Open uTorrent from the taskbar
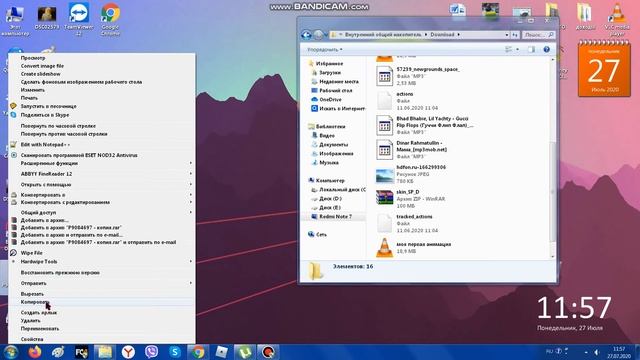Viewport: 640px width, 360px height. pos(244,352)
